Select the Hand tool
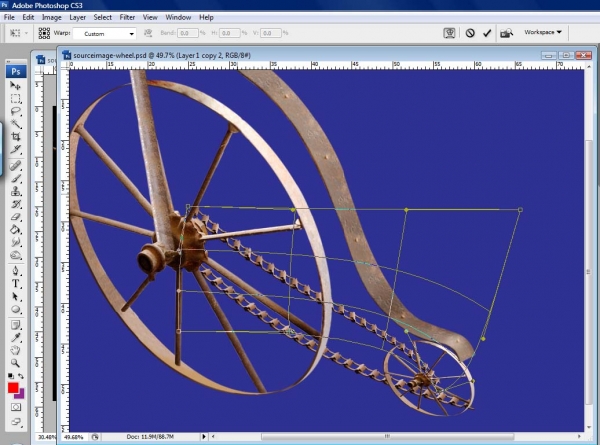 coord(15,350)
